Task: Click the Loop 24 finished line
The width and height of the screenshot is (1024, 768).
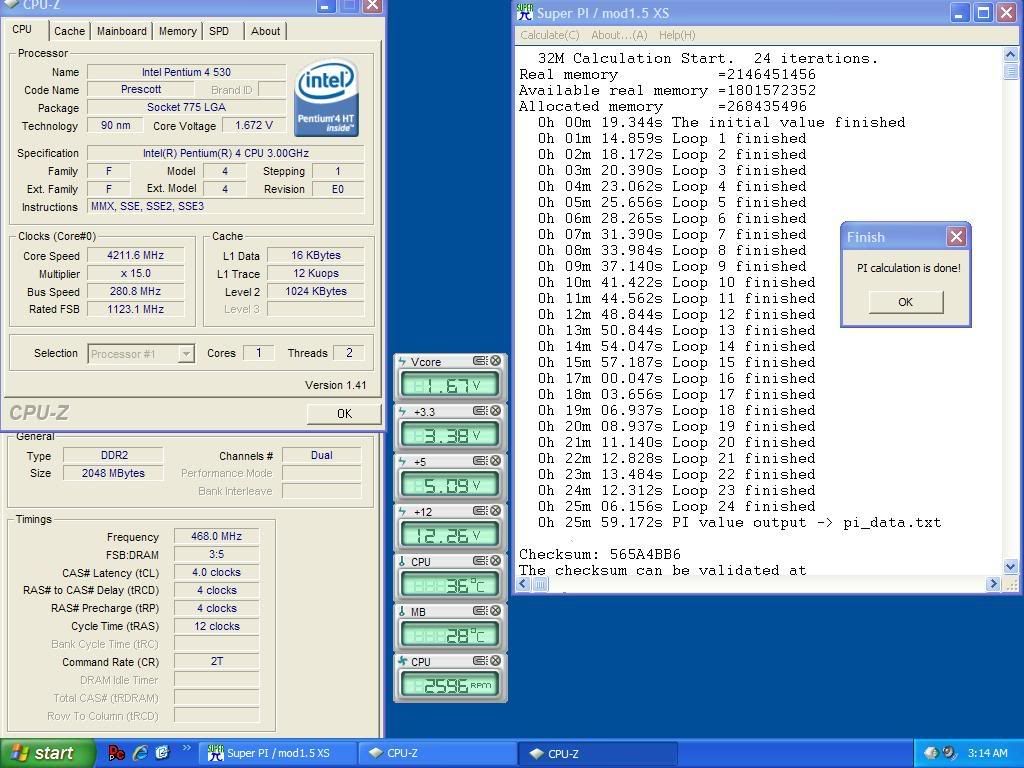Action: pos(677,507)
